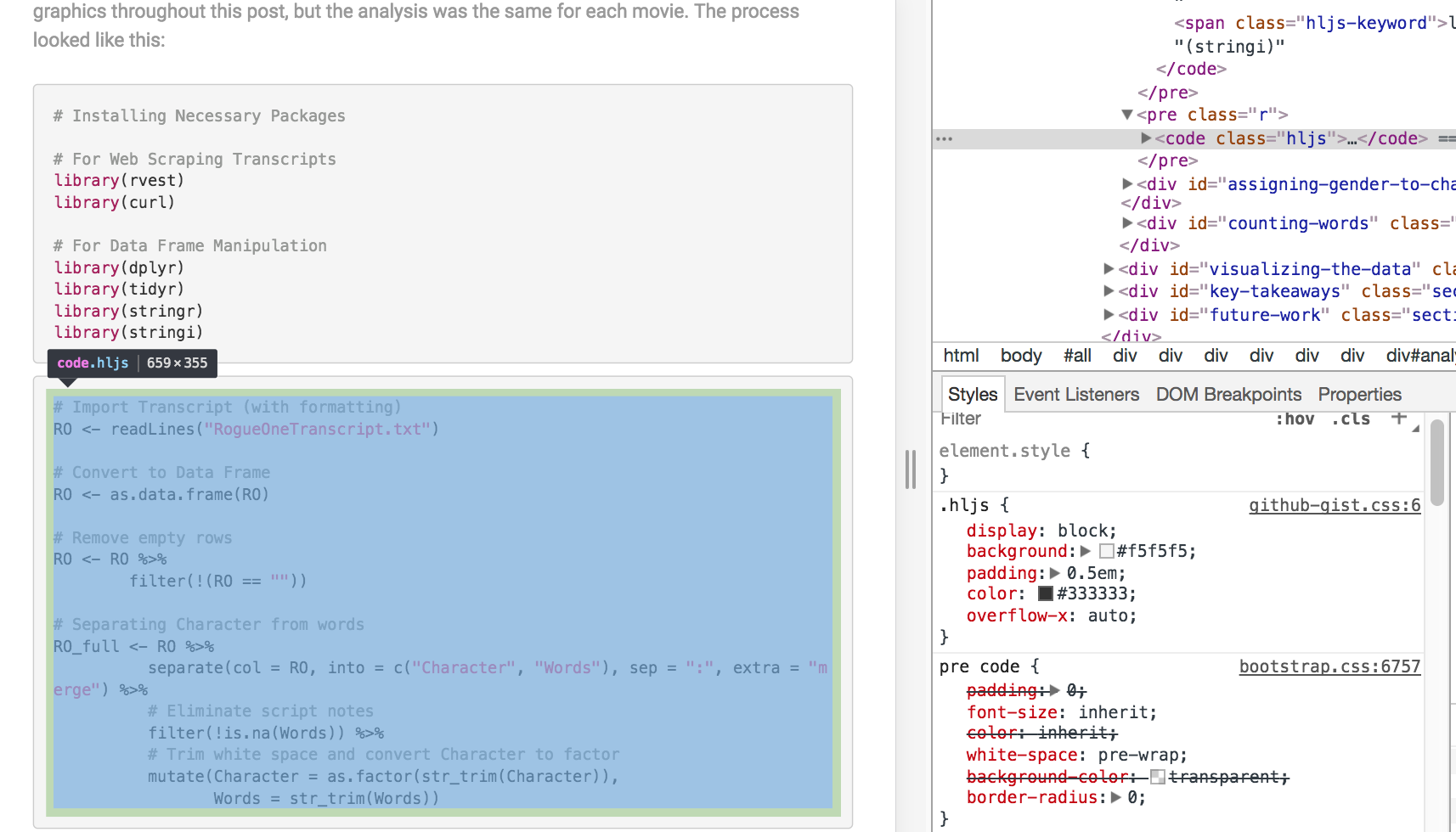Image resolution: width=1456 pixels, height=832 pixels.
Task: Open the github-gist.css:6 stylesheet link
Action: click(1334, 505)
